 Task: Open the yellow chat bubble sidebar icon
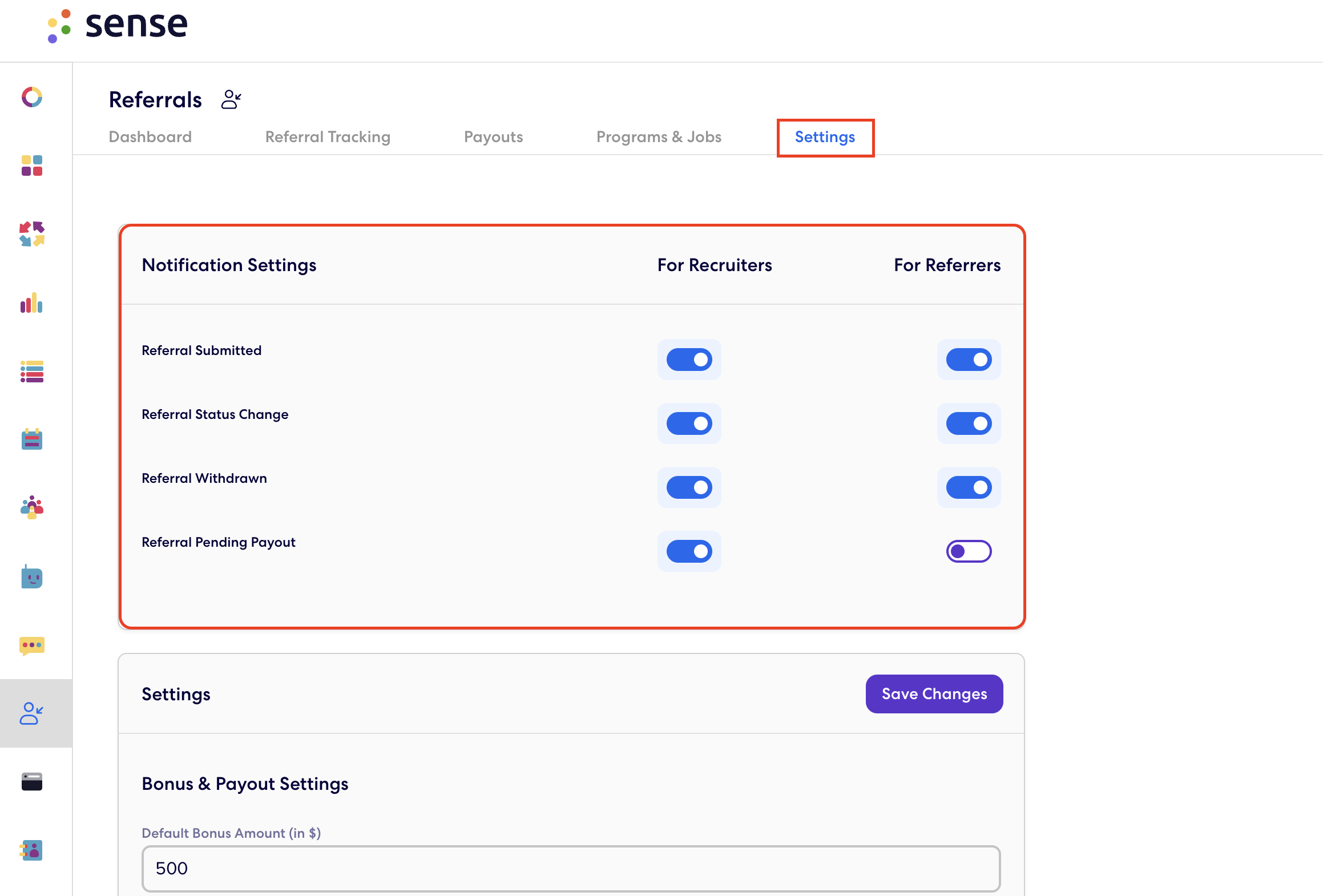click(x=32, y=645)
